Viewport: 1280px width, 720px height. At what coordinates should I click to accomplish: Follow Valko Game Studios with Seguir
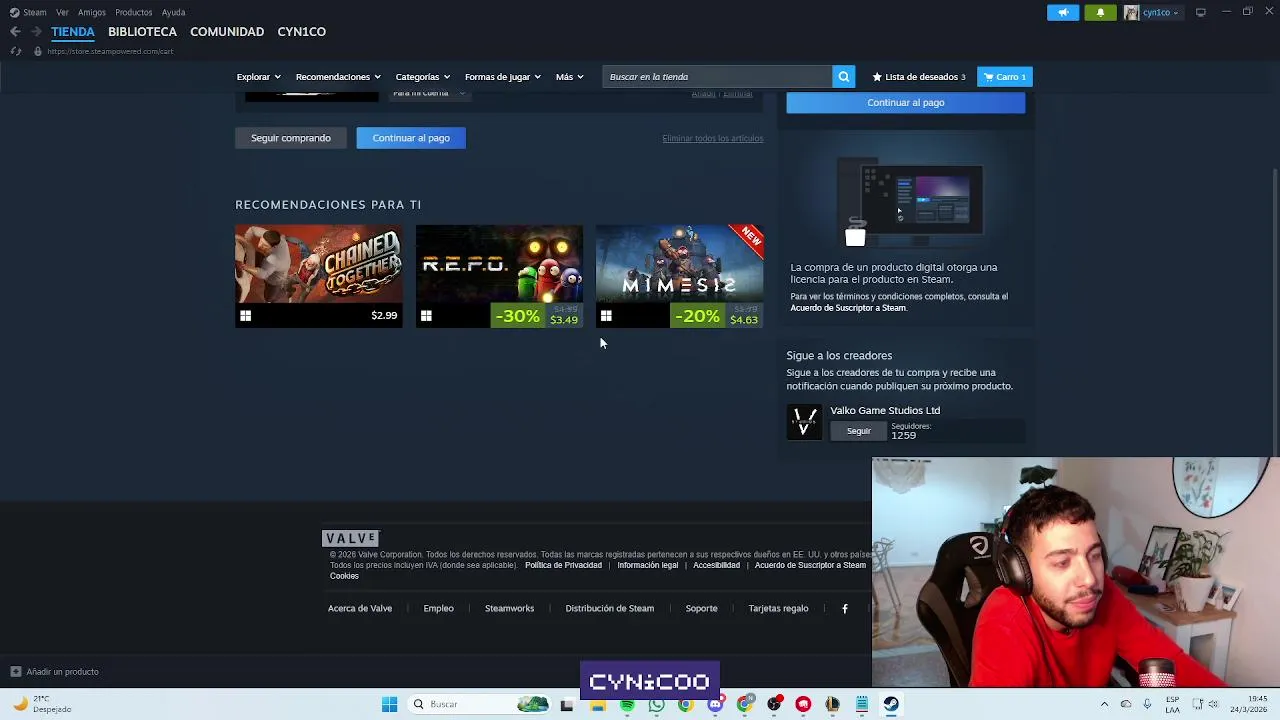pyautogui.click(x=859, y=431)
